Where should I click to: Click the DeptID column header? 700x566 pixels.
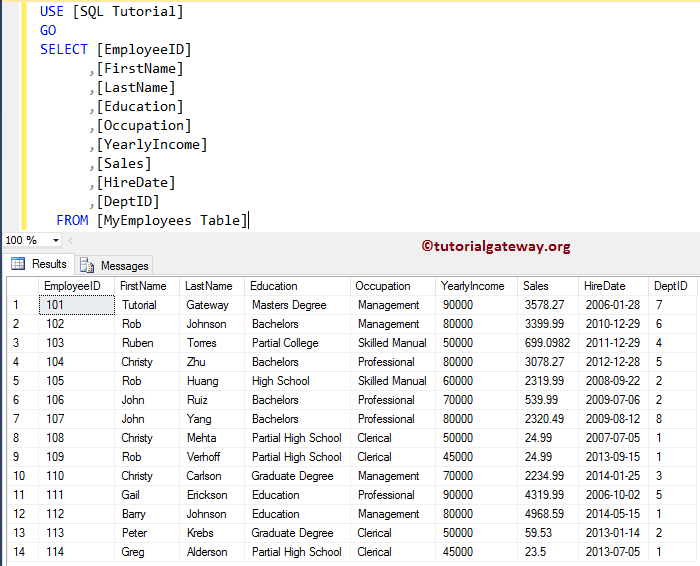point(669,286)
